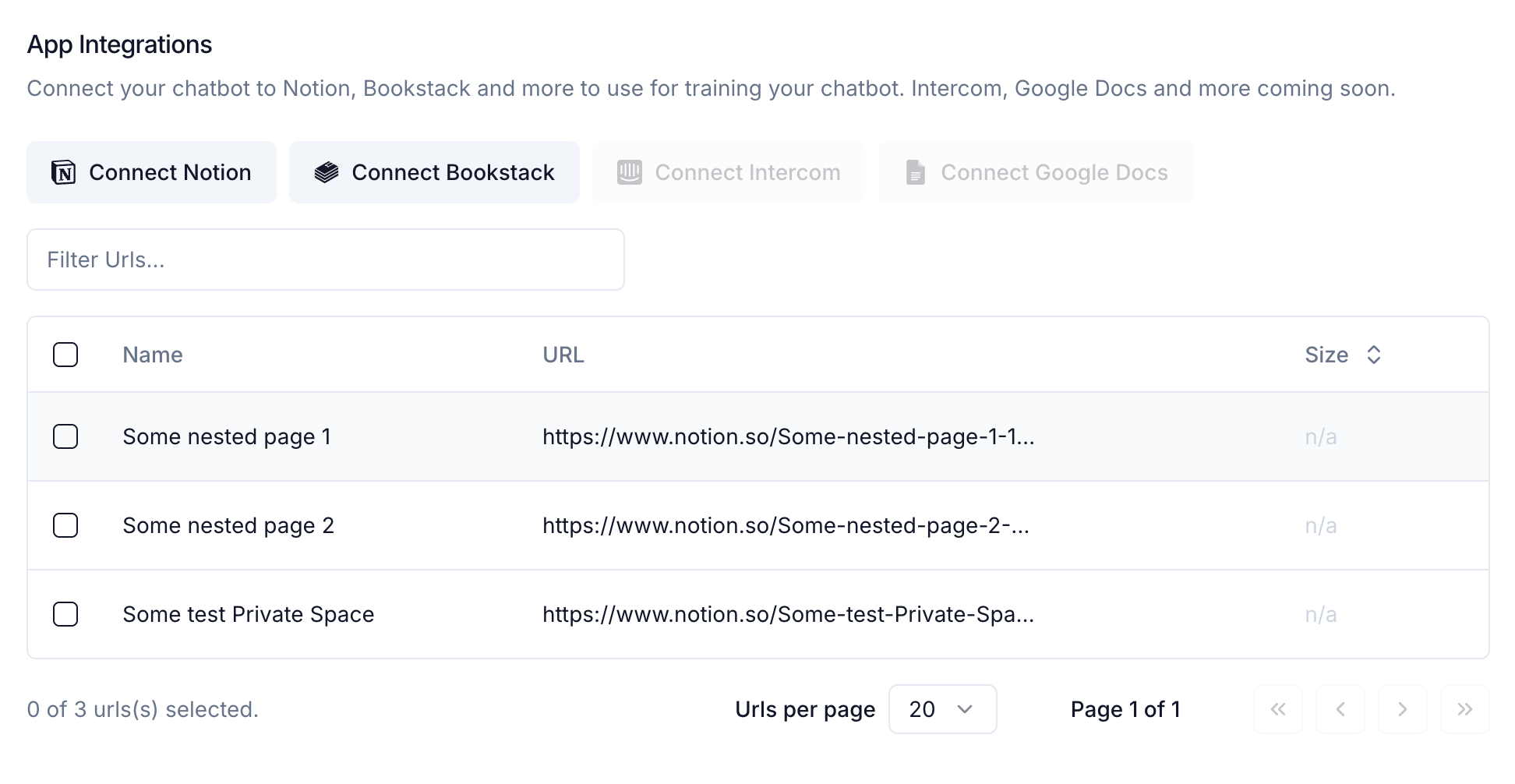Image resolution: width=1515 pixels, height=784 pixels.
Task: Check the box for Some nested page 1
Action: tap(65, 436)
